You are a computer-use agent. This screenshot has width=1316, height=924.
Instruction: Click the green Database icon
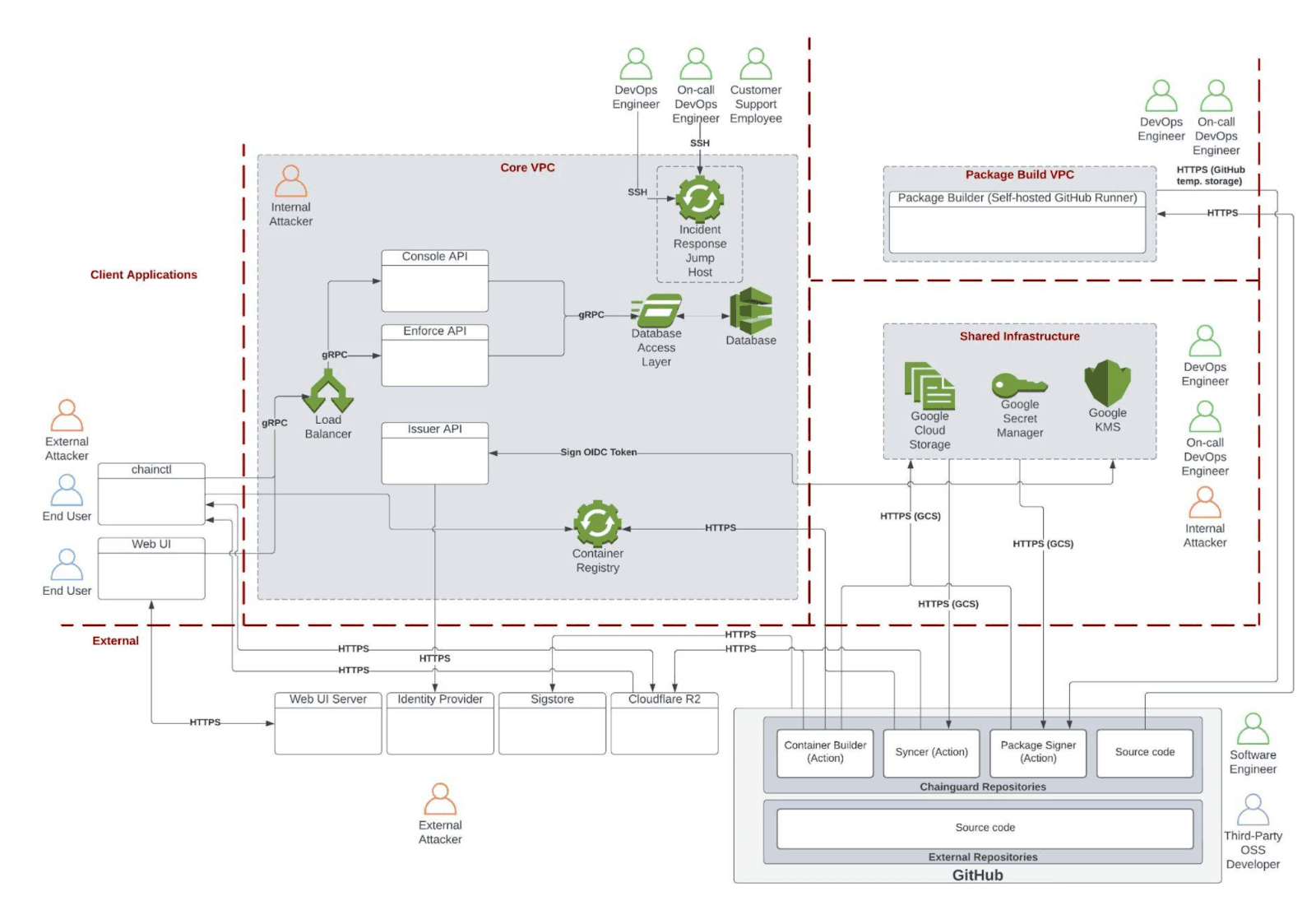point(751,310)
